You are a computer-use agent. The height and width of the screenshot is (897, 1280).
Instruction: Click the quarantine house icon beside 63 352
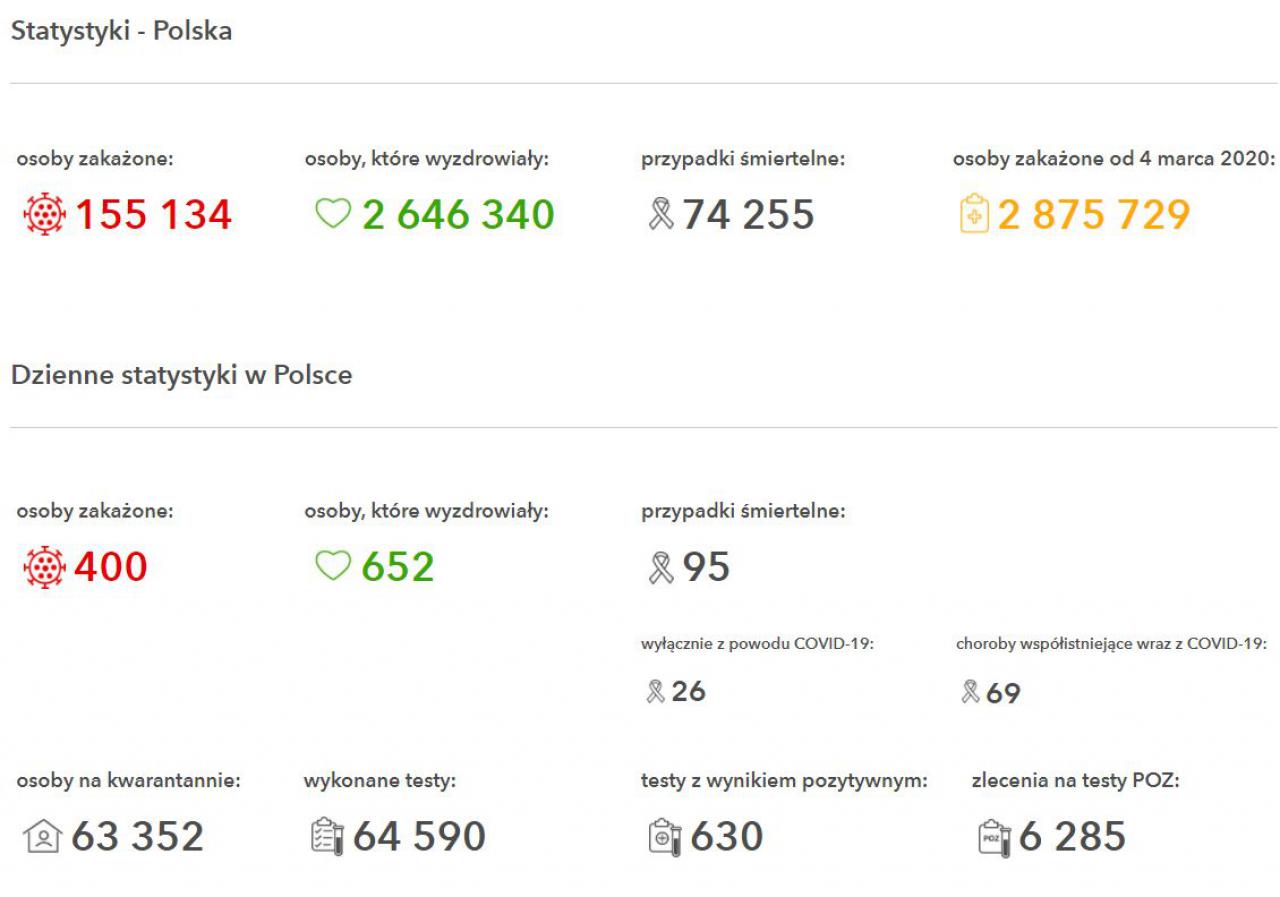tap(43, 837)
